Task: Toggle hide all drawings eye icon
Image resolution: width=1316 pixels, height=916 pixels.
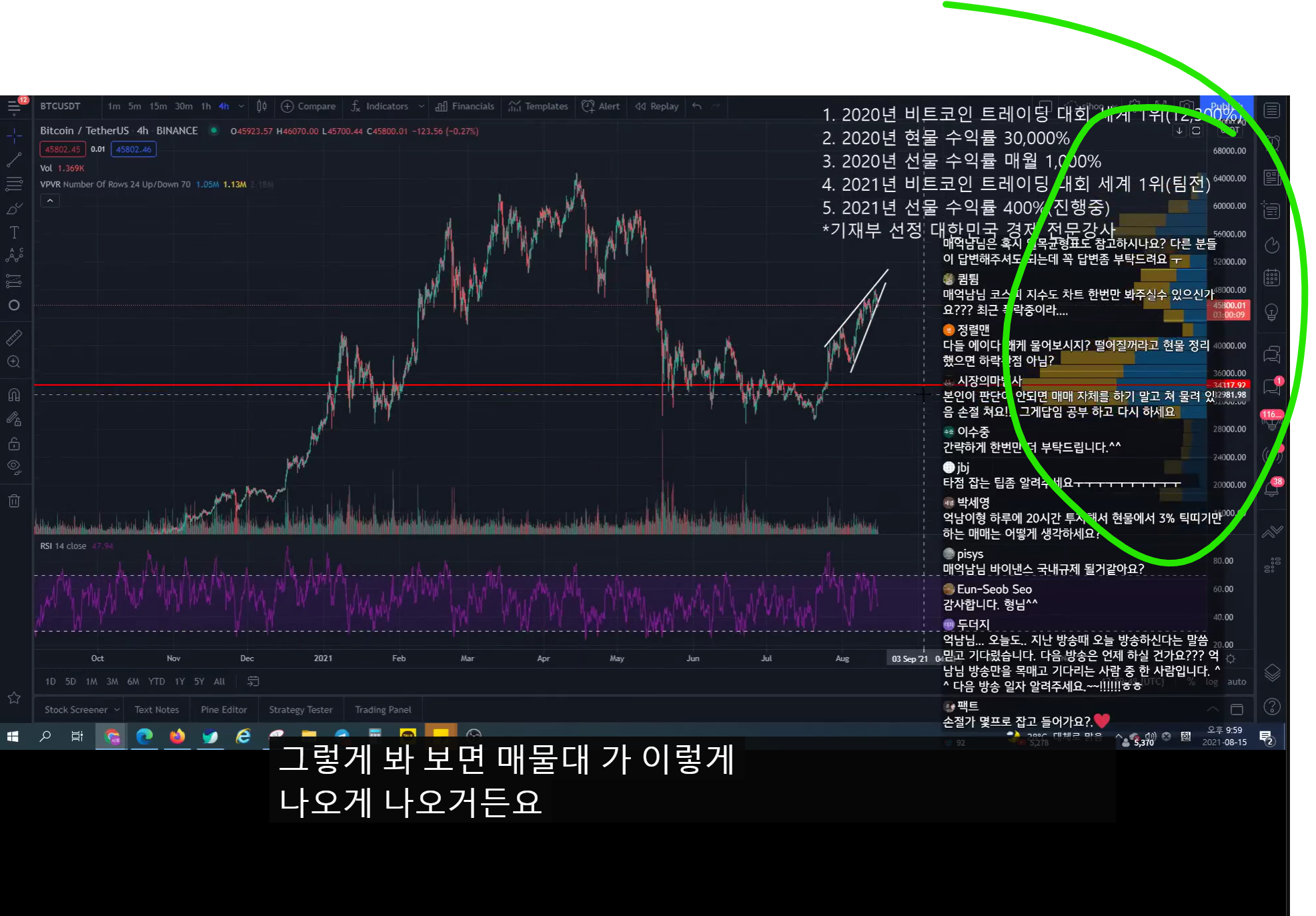Action: click(x=14, y=467)
